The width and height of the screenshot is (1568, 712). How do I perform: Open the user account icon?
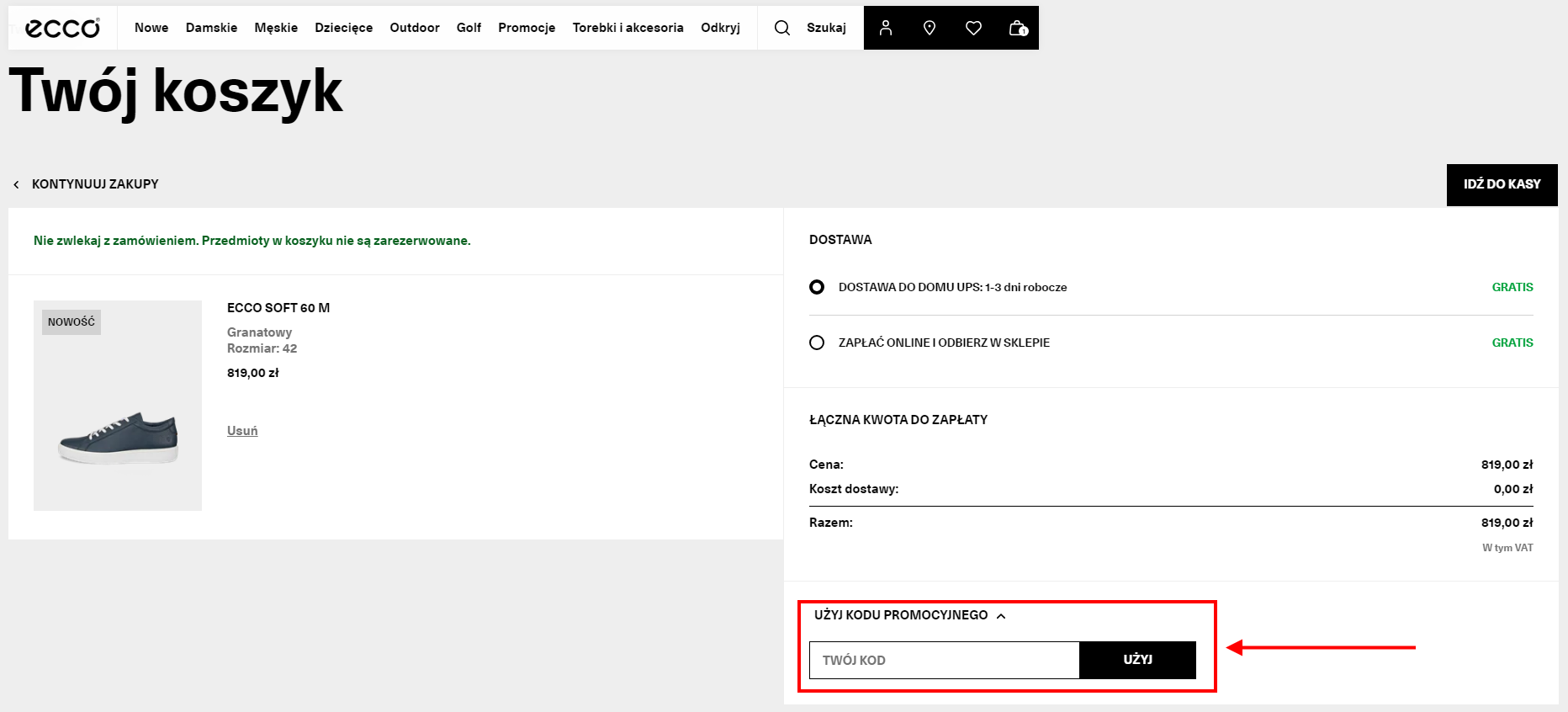pyautogui.click(x=886, y=28)
